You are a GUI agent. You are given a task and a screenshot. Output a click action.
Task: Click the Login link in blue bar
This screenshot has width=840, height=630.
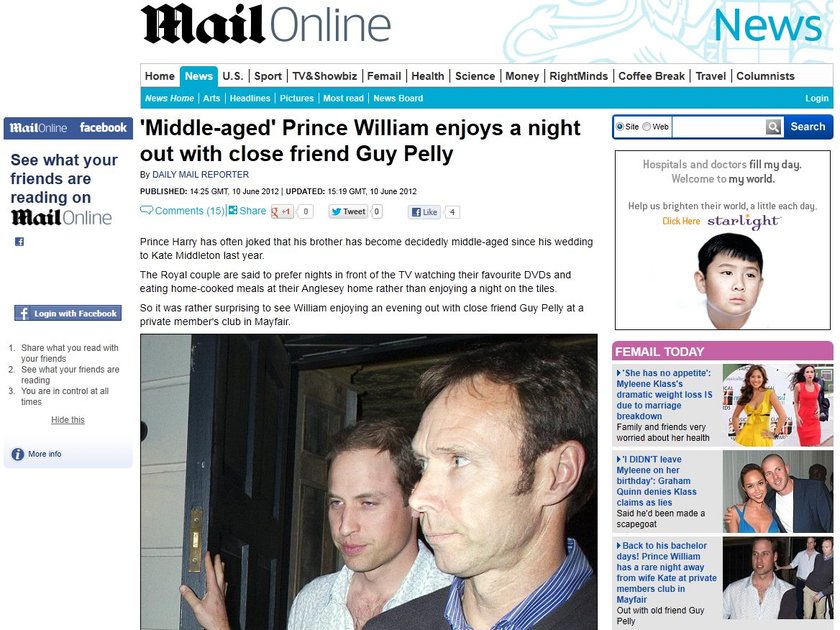pyautogui.click(x=817, y=99)
